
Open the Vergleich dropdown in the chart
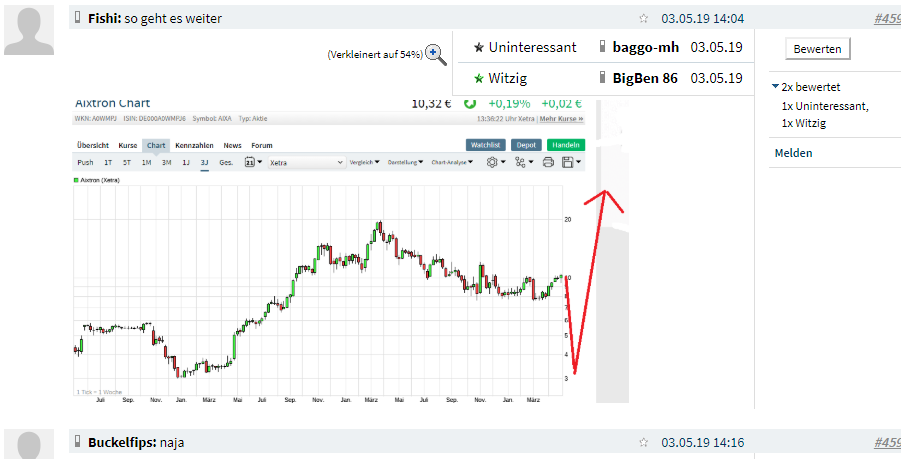(x=364, y=163)
